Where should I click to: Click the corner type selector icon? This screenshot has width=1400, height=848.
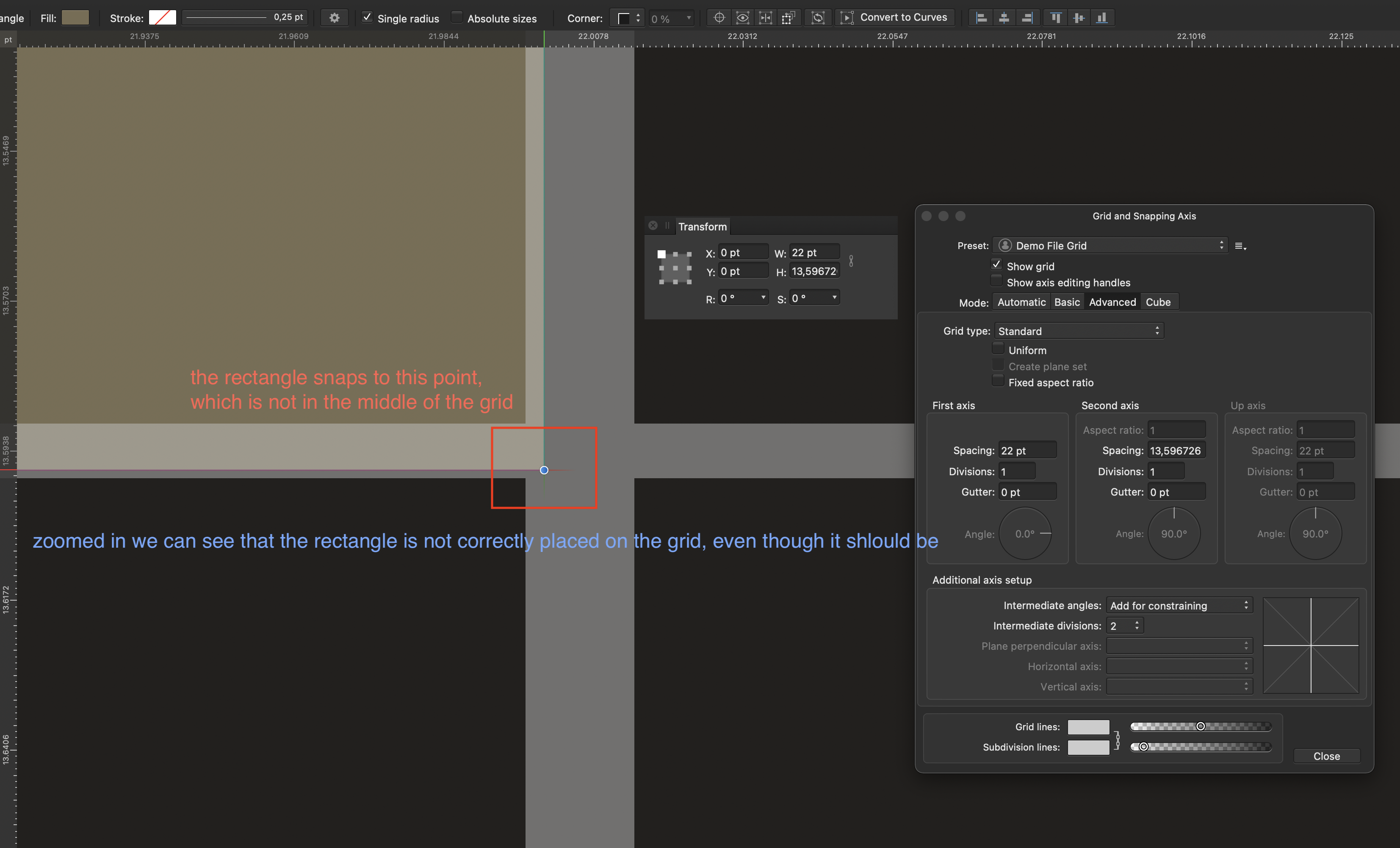click(x=627, y=18)
